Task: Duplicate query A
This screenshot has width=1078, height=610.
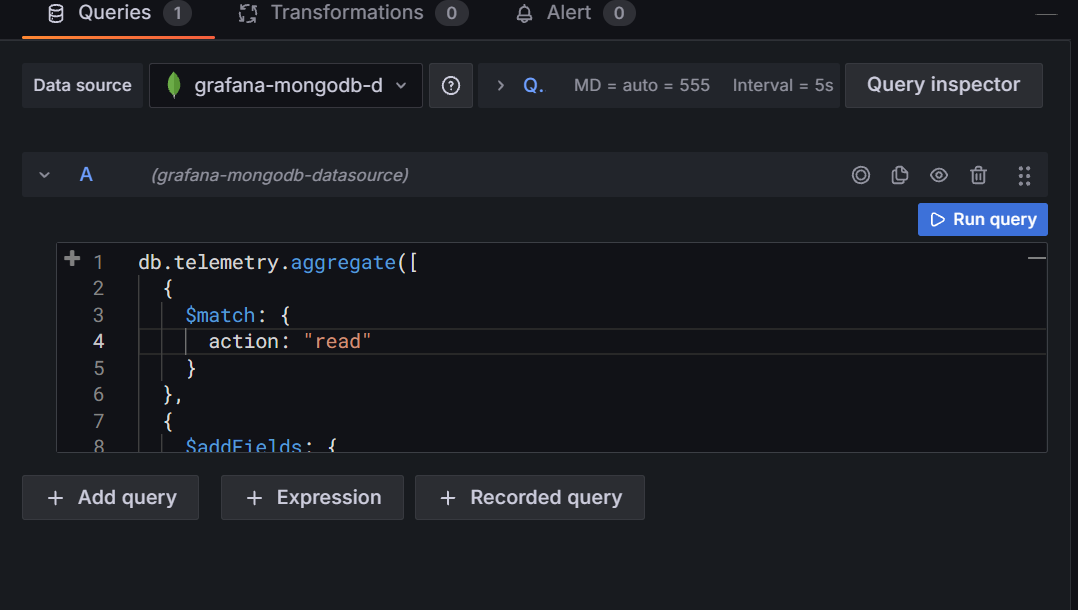Action: (x=900, y=175)
